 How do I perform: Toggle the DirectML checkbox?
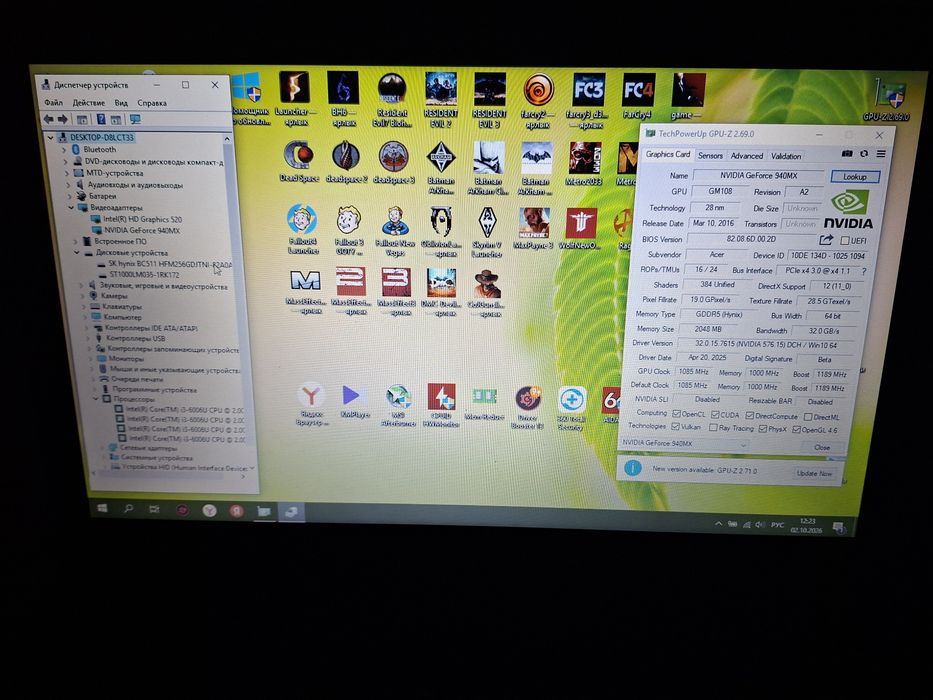coord(808,417)
